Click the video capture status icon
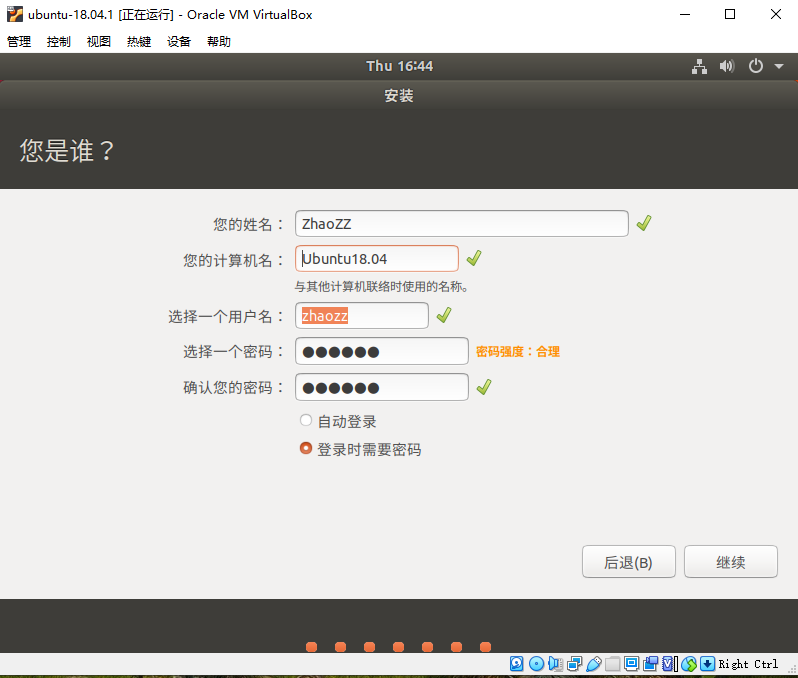Viewport: 798px width, 678px height. click(x=650, y=664)
